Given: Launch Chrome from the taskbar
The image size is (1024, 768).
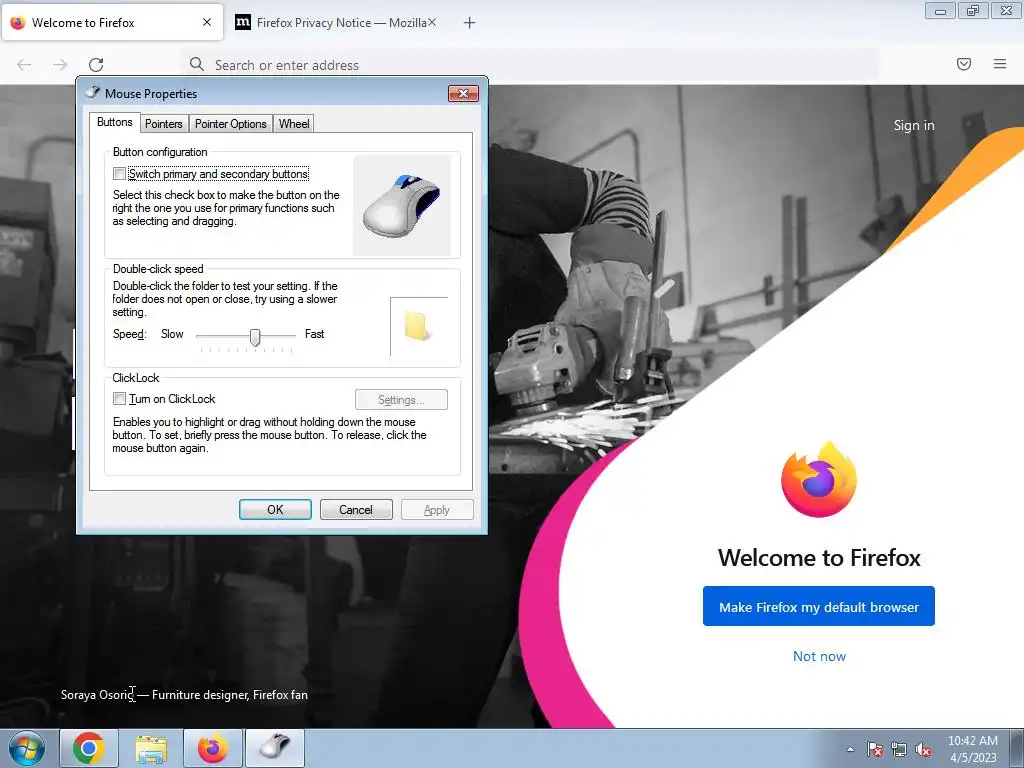Looking at the screenshot, I should tap(89, 748).
